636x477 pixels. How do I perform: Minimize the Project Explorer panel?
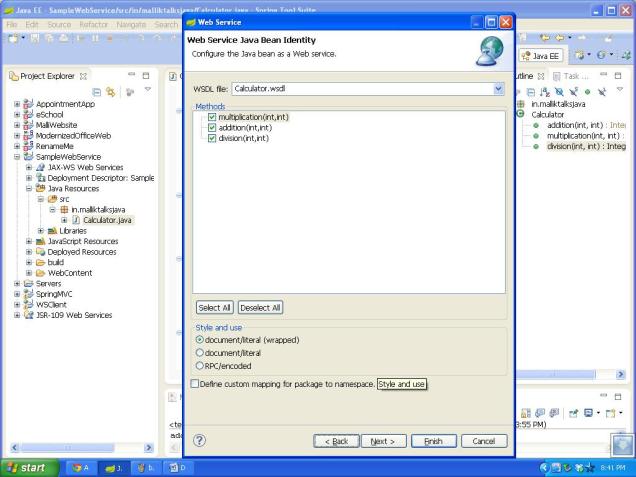131,75
